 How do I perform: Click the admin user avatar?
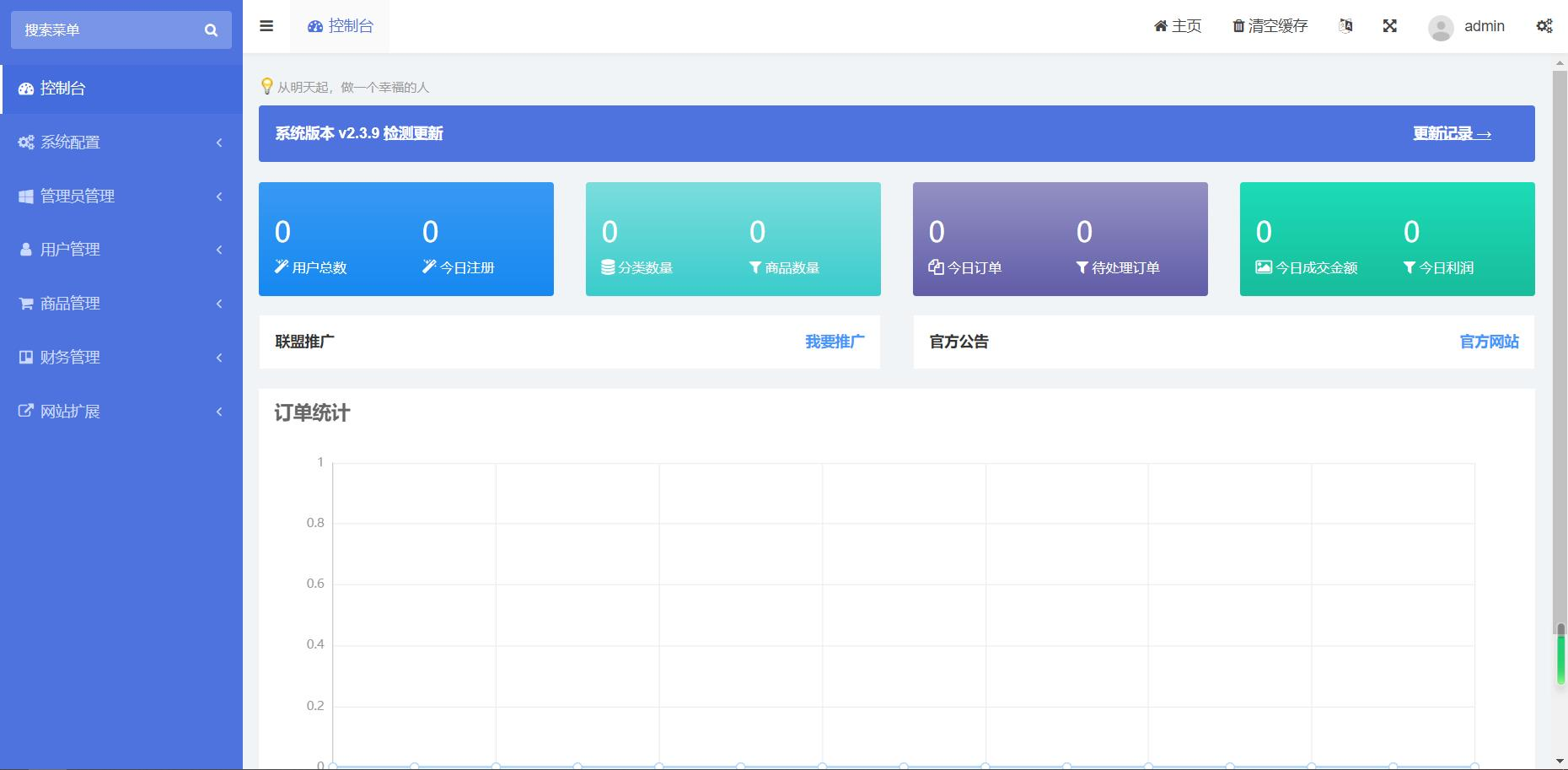pyautogui.click(x=1441, y=28)
